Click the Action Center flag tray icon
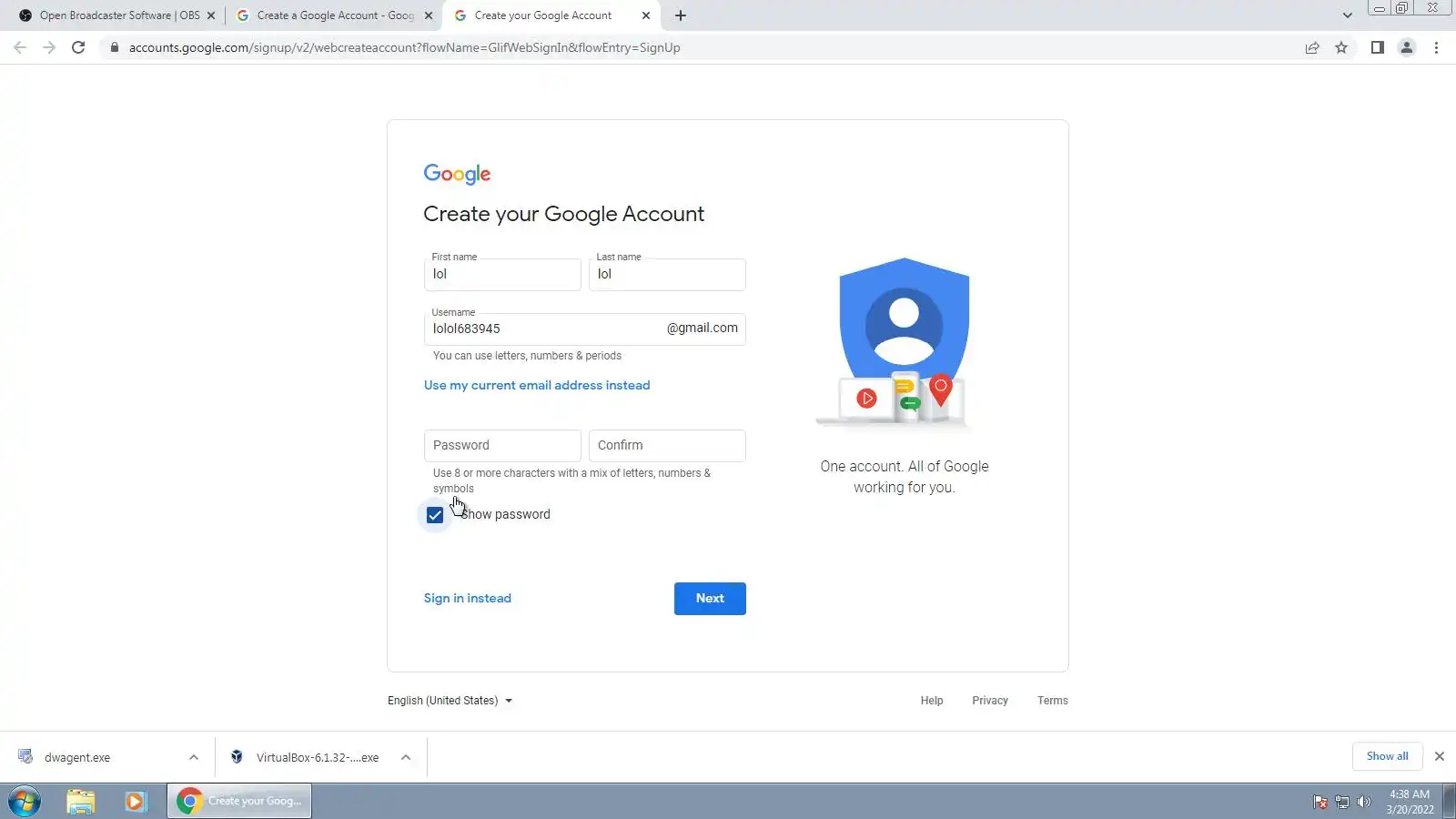The height and width of the screenshot is (819, 1456). 1319,802
